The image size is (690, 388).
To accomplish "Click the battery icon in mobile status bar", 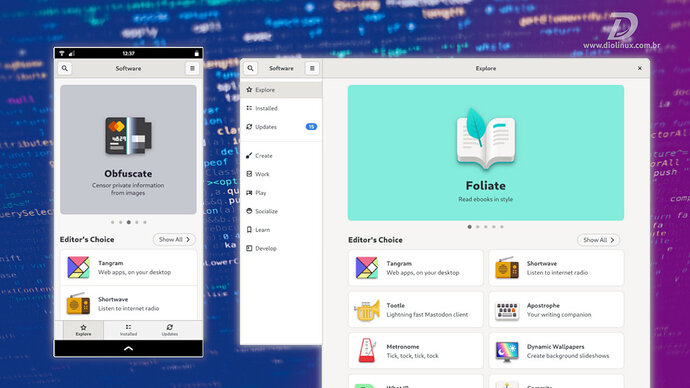I will click(x=197, y=53).
